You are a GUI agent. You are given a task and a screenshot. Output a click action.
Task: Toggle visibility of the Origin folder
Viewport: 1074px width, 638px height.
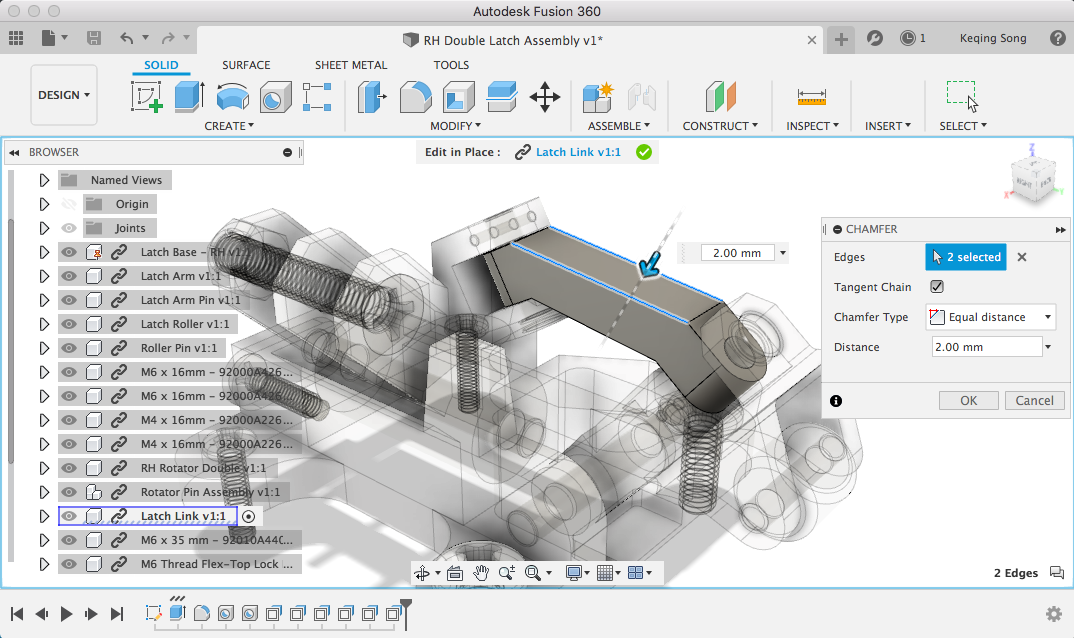(x=69, y=204)
